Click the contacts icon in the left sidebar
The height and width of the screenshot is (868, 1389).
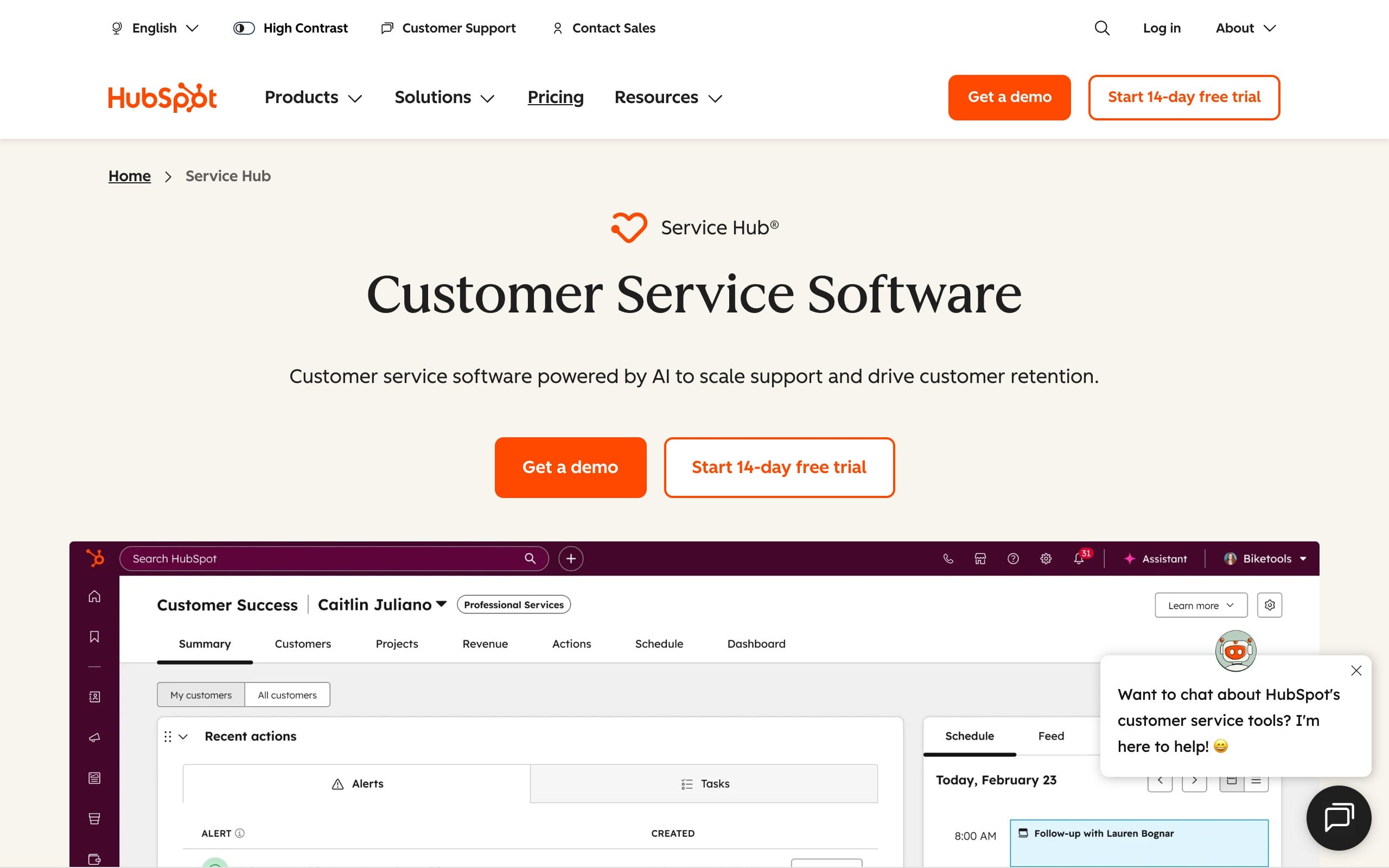click(x=95, y=697)
